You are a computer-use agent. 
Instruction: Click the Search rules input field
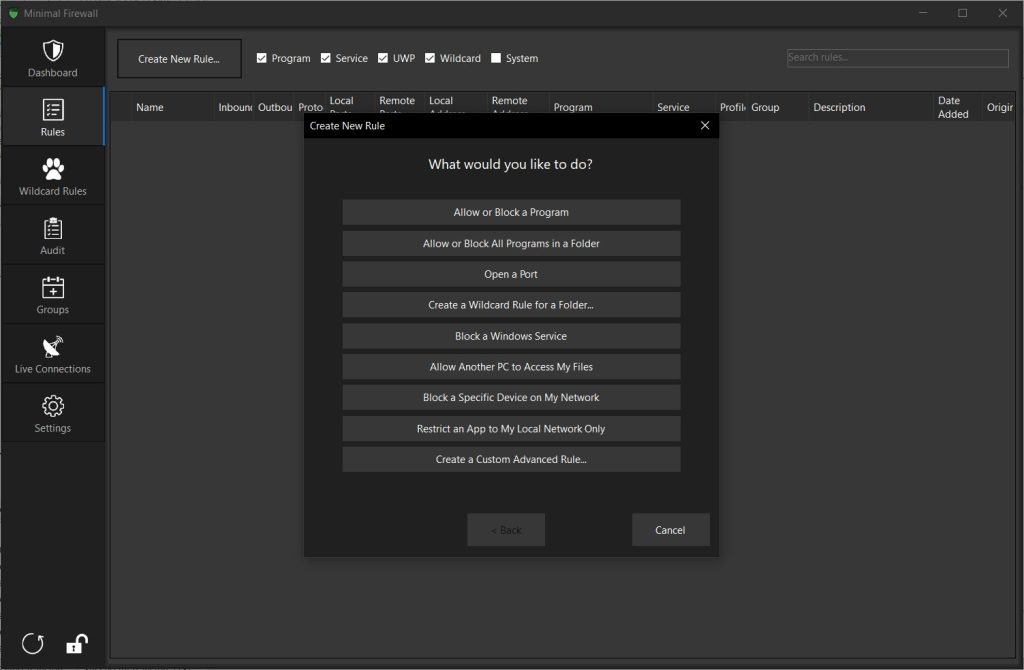coord(898,58)
